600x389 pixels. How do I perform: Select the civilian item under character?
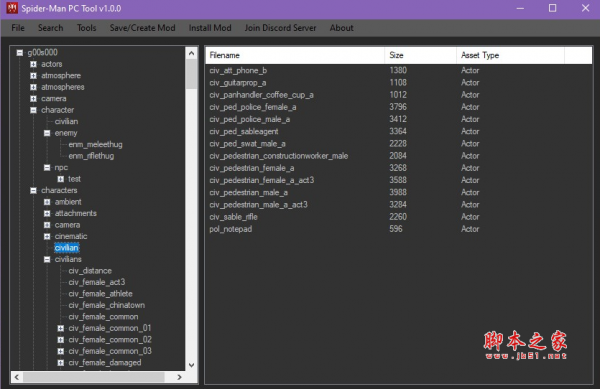pyautogui.click(x=66, y=122)
